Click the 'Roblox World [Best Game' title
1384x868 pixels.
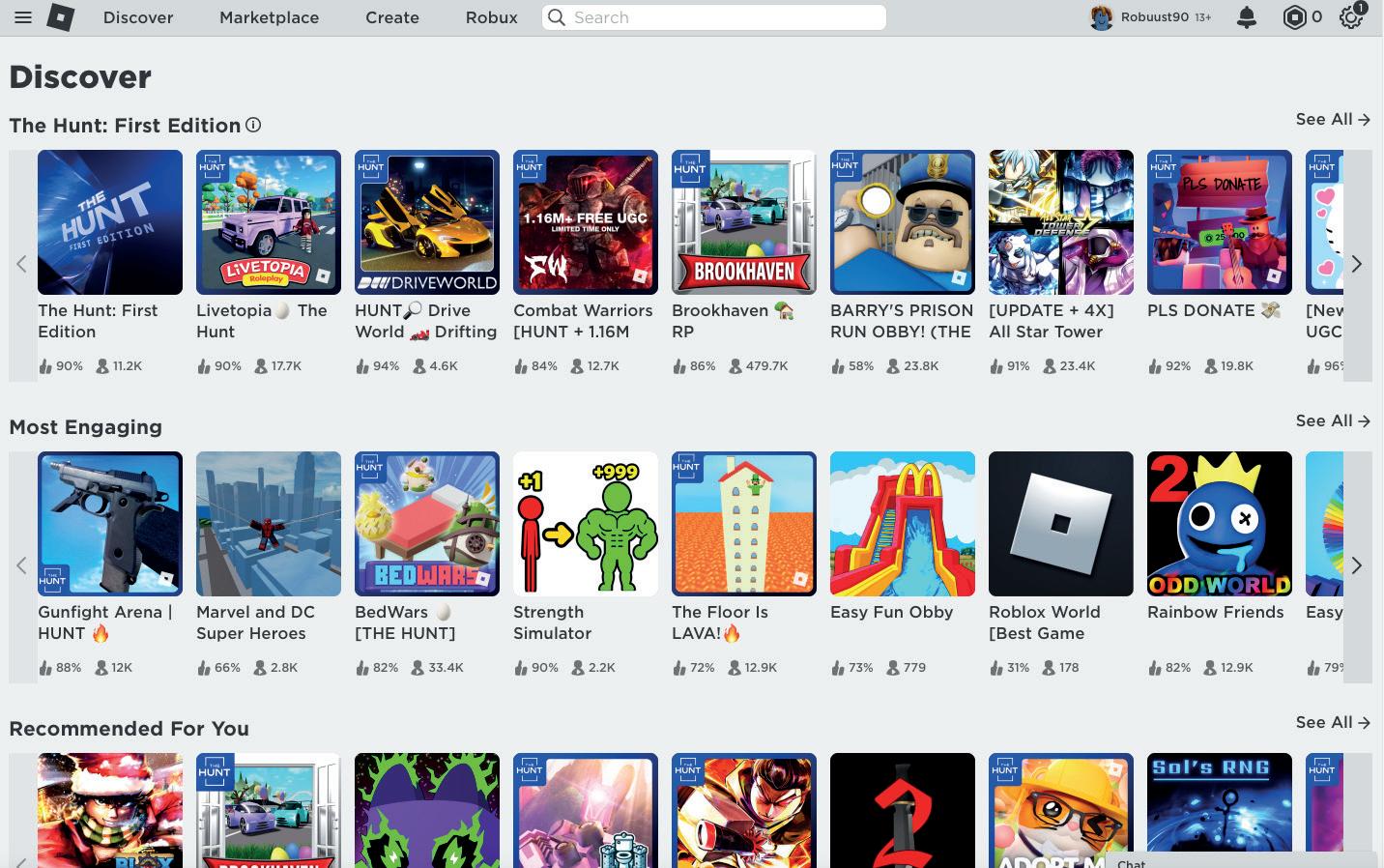click(x=1045, y=622)
